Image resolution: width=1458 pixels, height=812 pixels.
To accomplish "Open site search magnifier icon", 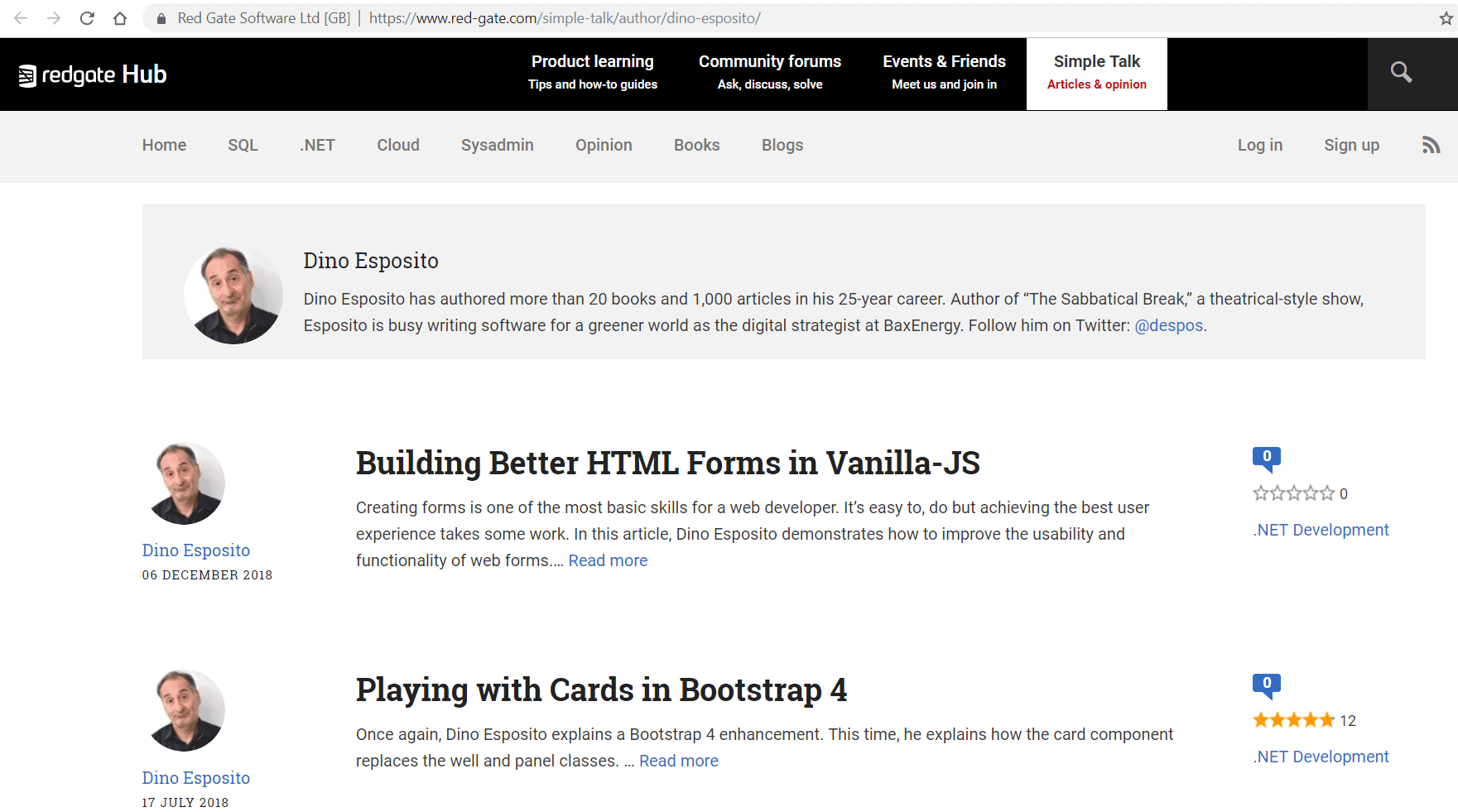I will (x=1401, y=73).
